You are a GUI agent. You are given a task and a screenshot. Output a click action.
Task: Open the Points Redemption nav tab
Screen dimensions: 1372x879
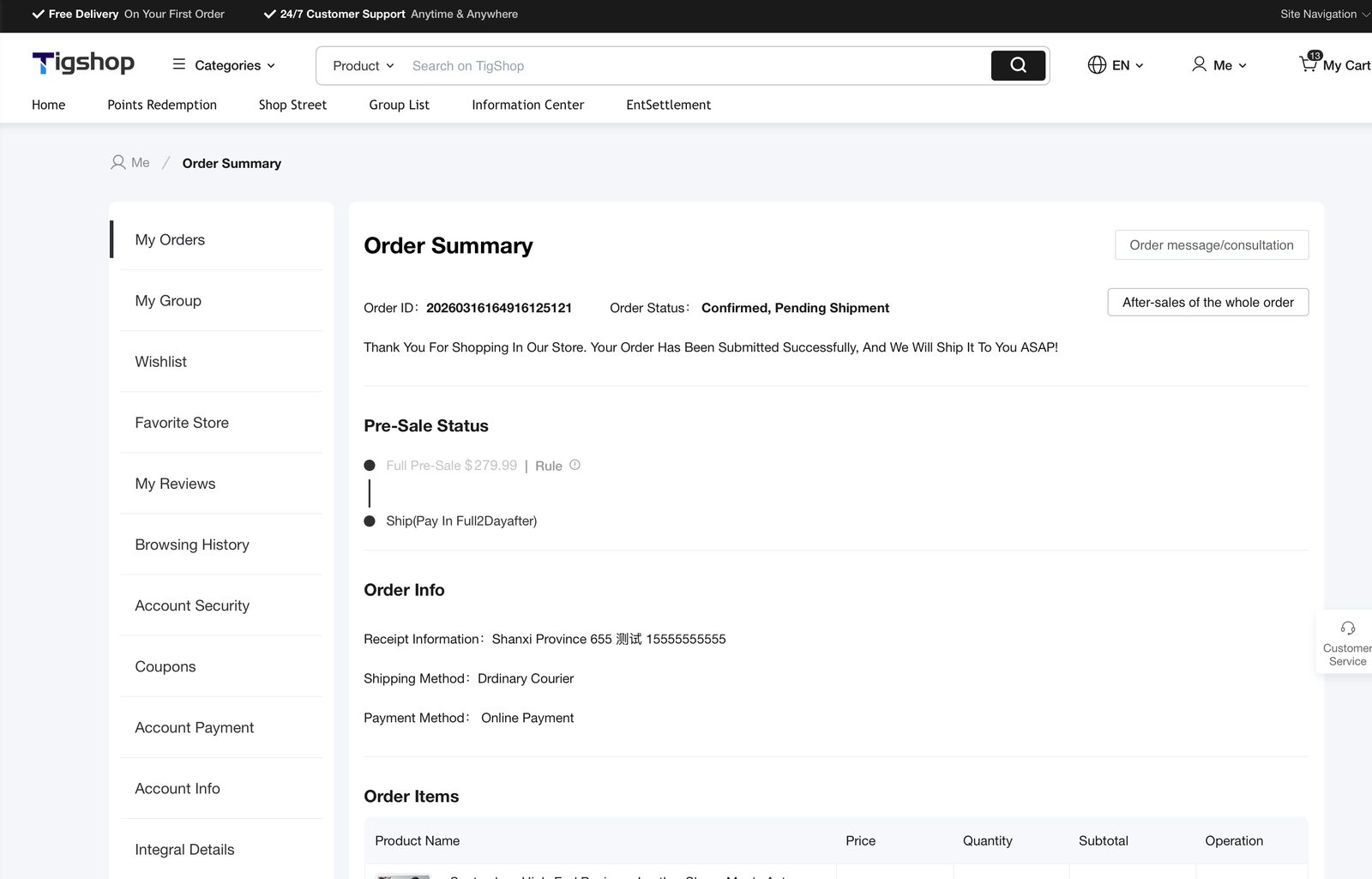(x=162, y=105)
